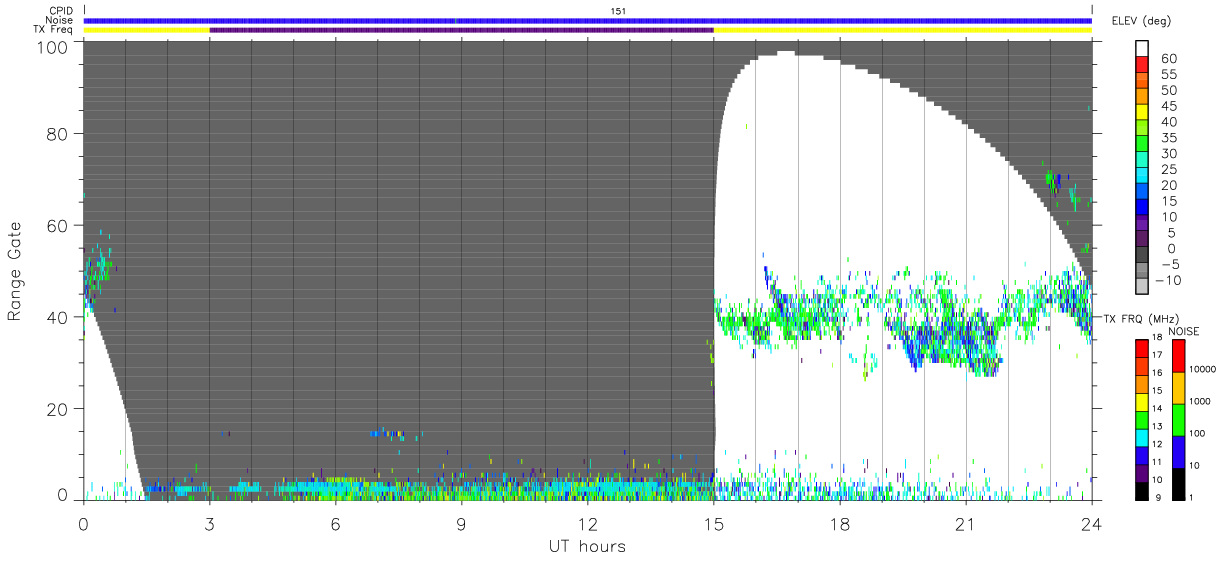Click the blue Noise bar
Image resolution: width=1228 pixels, height=567 pixels.
pyautogui.click(x=588, y=20)
